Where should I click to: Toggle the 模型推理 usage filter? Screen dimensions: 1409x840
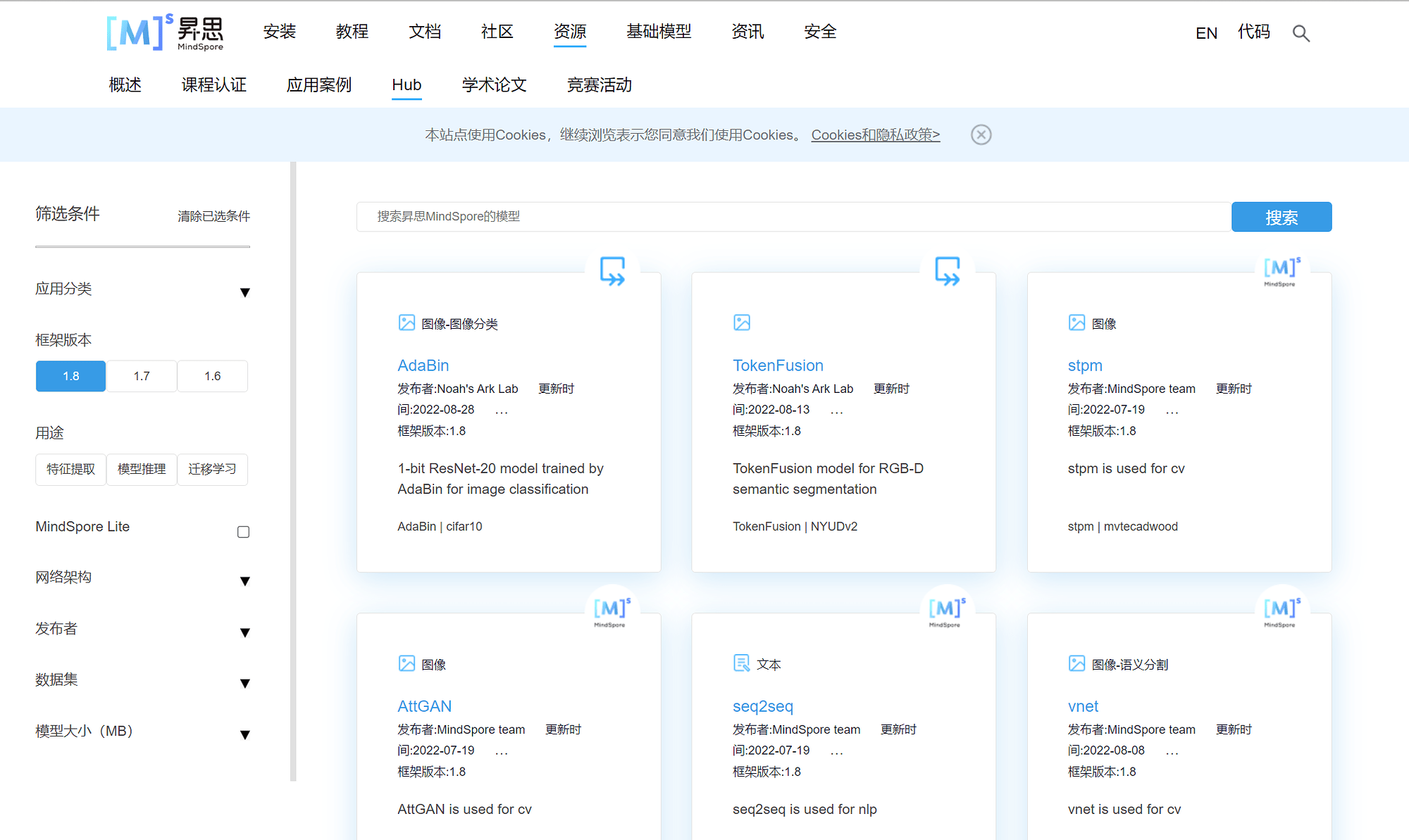(x=142, y=469)
